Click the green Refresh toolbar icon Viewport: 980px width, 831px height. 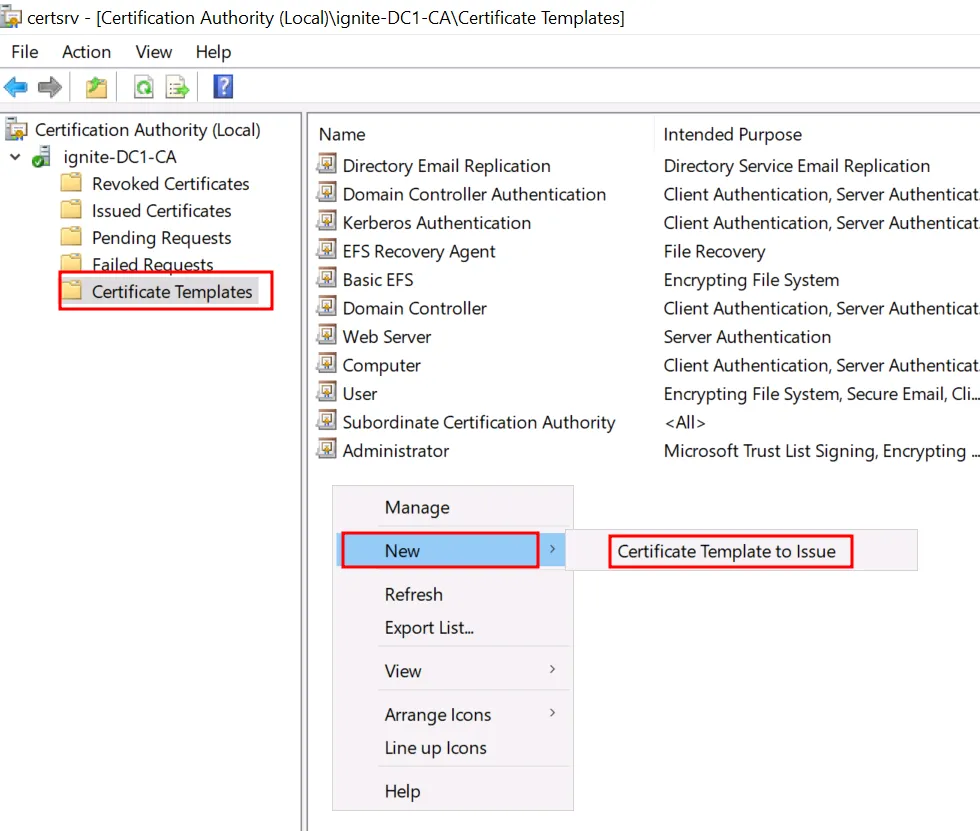point(144,88)
